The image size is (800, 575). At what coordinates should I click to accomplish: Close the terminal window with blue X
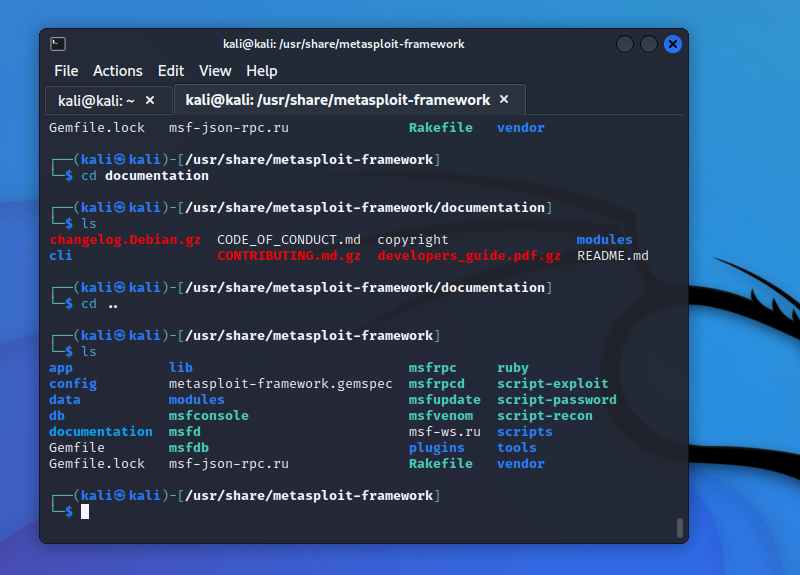coord(673,44)
